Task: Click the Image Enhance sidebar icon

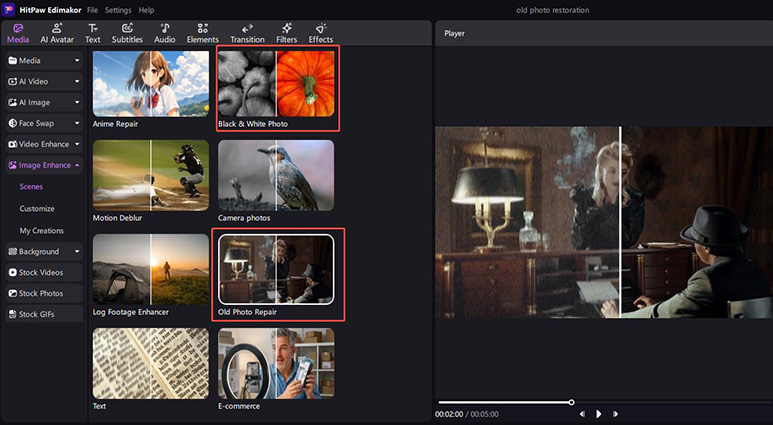Action: point(13,165)
